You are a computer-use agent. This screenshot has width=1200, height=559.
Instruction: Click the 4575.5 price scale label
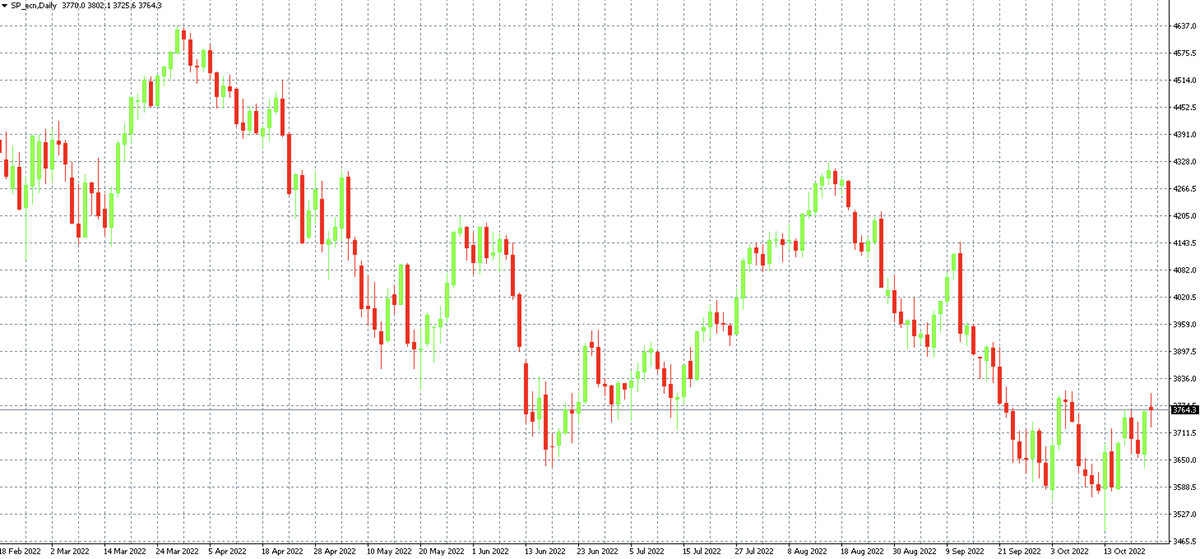1183,53
